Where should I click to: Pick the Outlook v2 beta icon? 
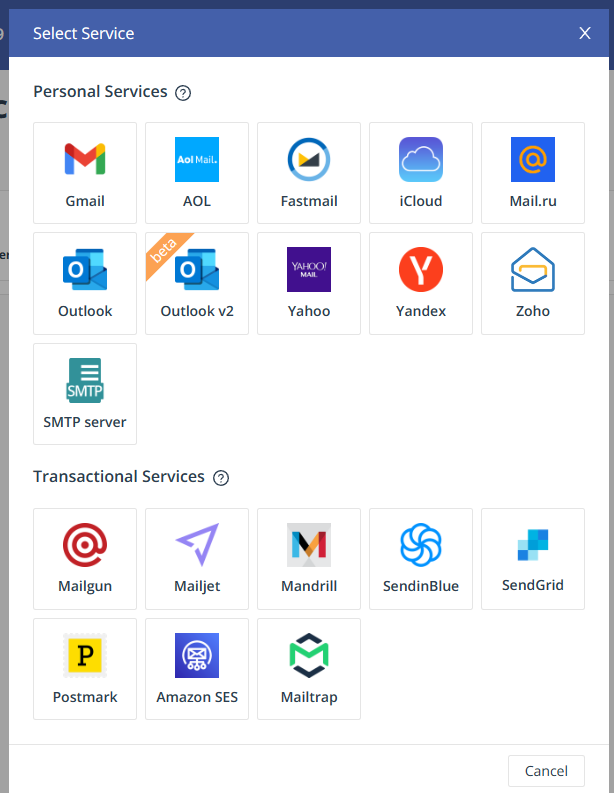pyautogui.click(x=197, y=269)
